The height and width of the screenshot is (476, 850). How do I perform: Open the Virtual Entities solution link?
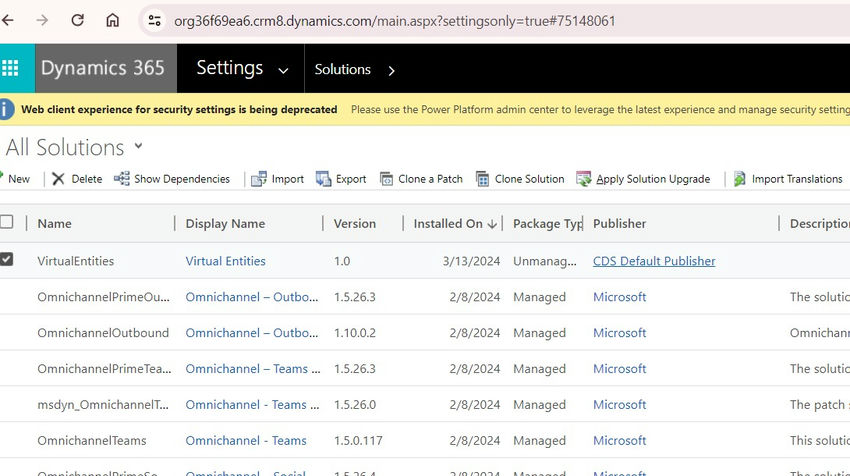pos(225,261)
